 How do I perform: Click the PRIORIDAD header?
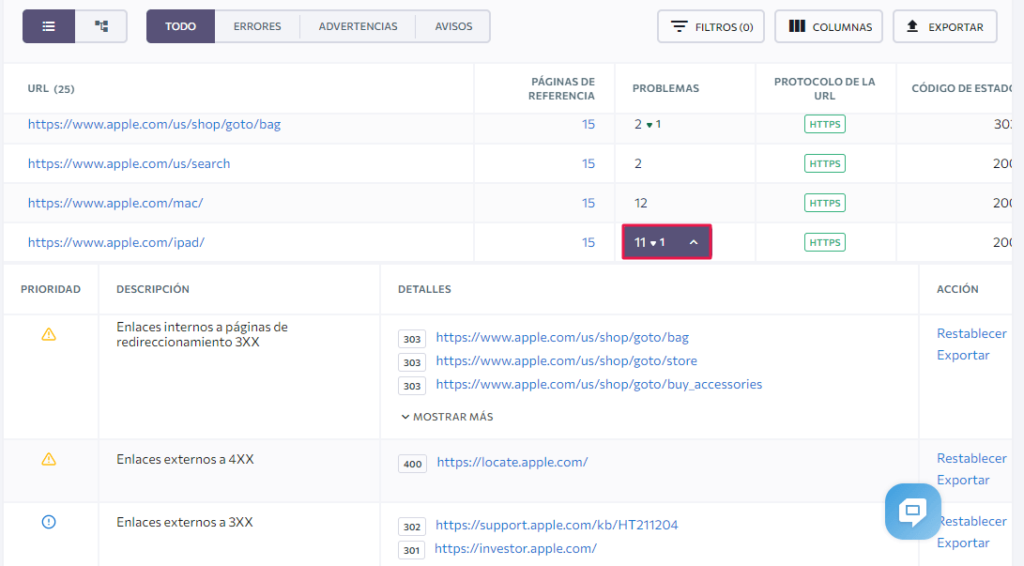(50, 289)
